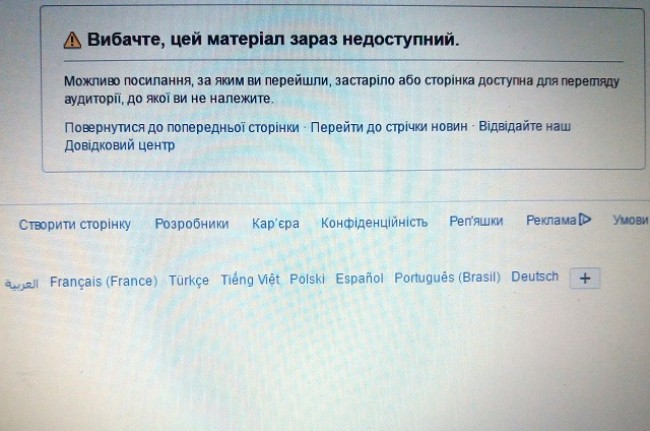Click the AdChoices icon next to Реклама

coord(585,219)
